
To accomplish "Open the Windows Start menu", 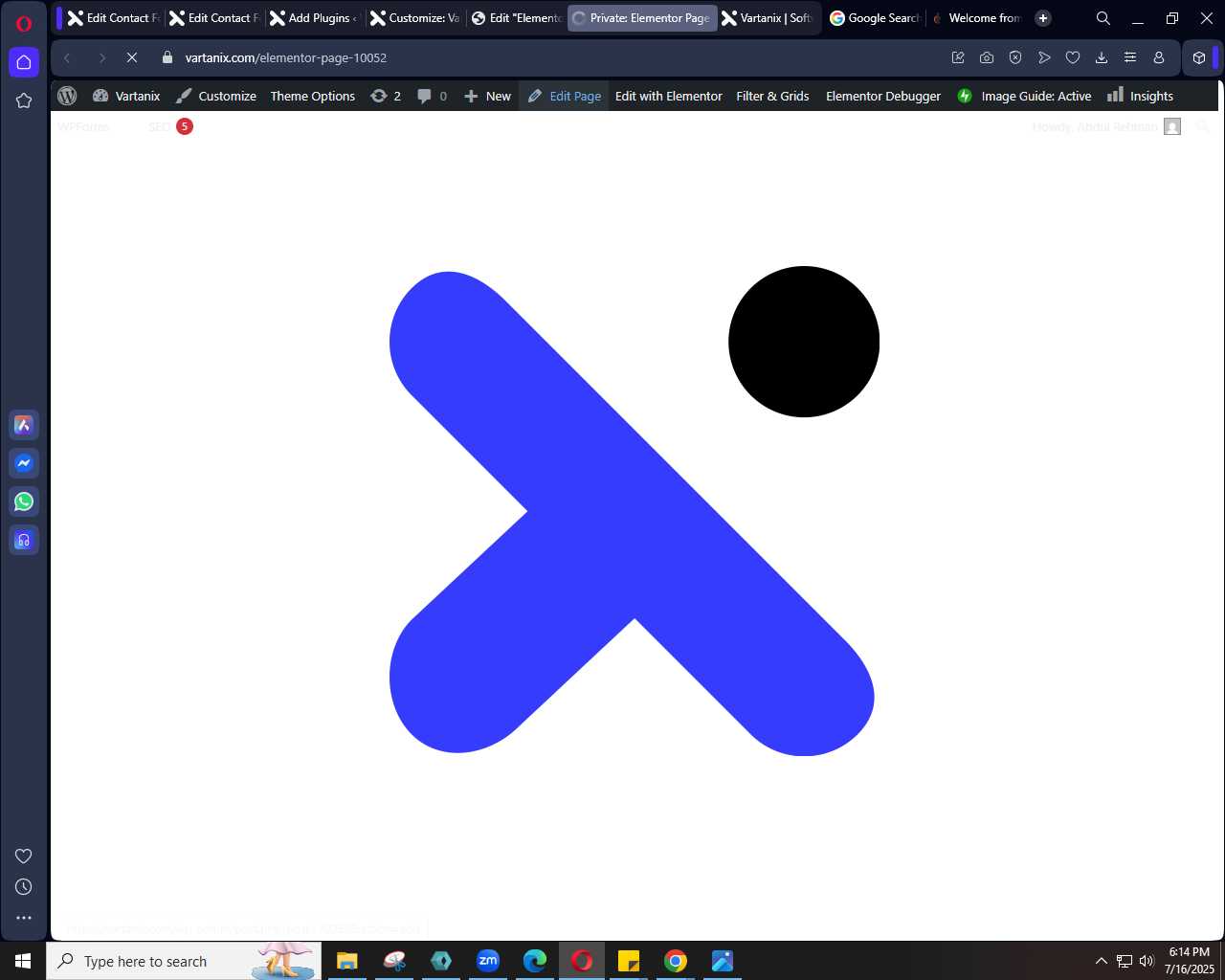I will click(23, 961).
